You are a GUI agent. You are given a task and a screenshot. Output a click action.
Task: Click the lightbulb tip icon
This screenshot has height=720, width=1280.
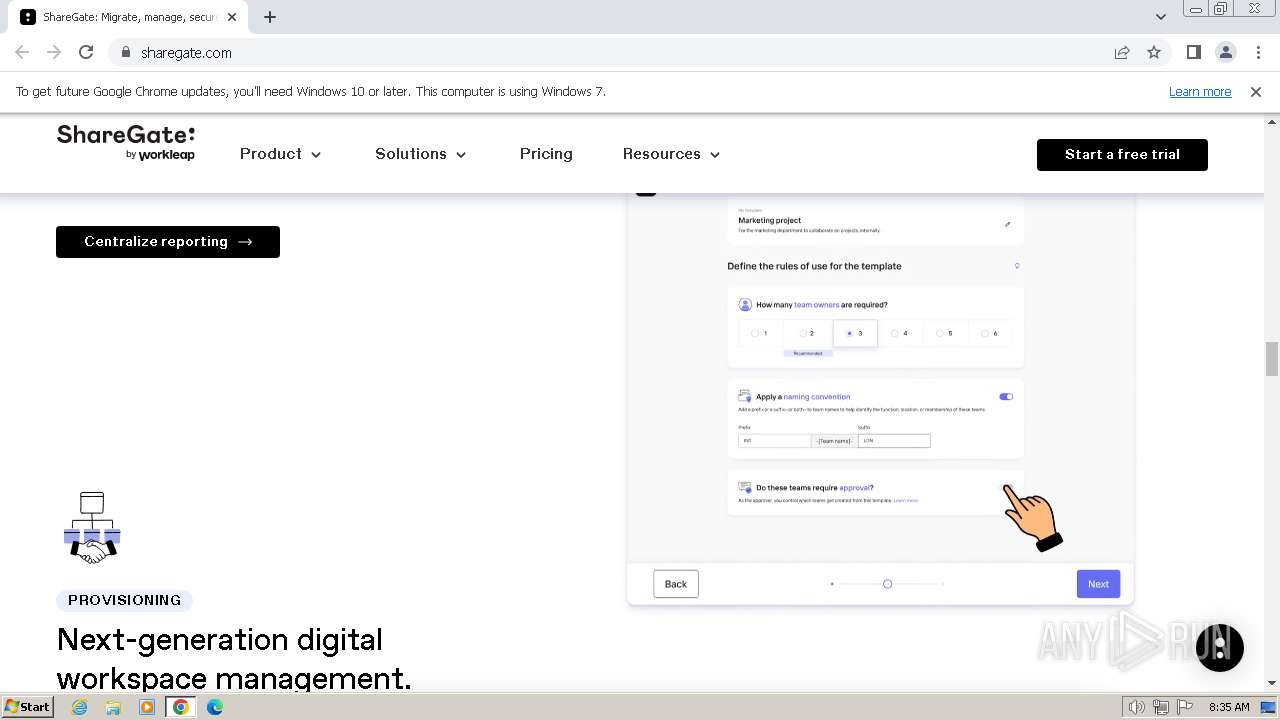click(1017, 266)
